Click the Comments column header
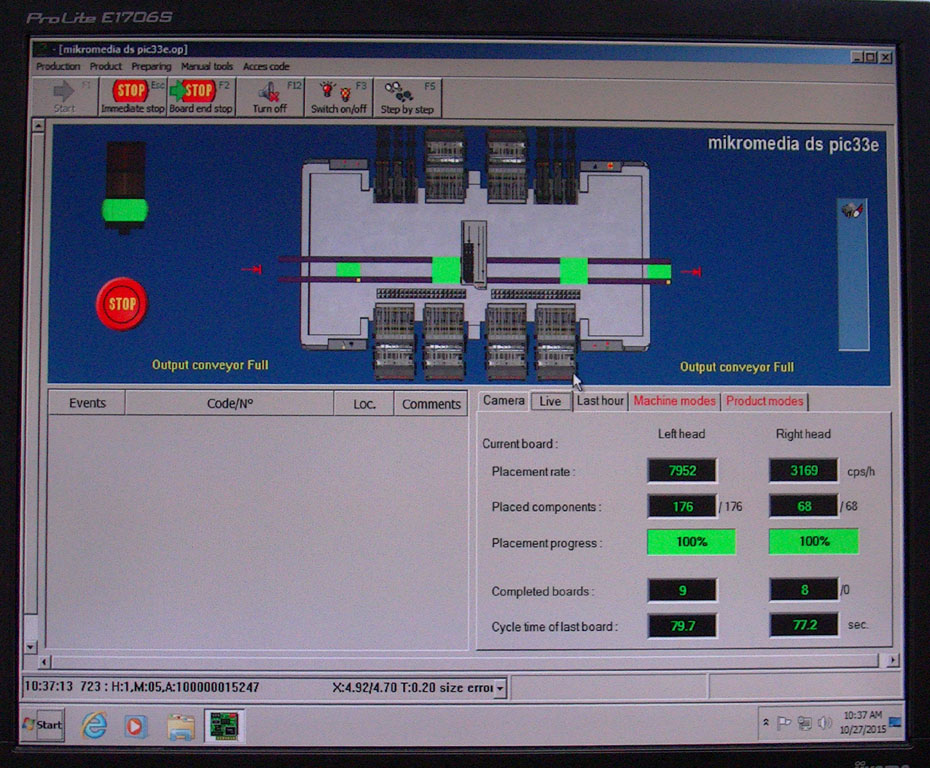 [431, 404]
